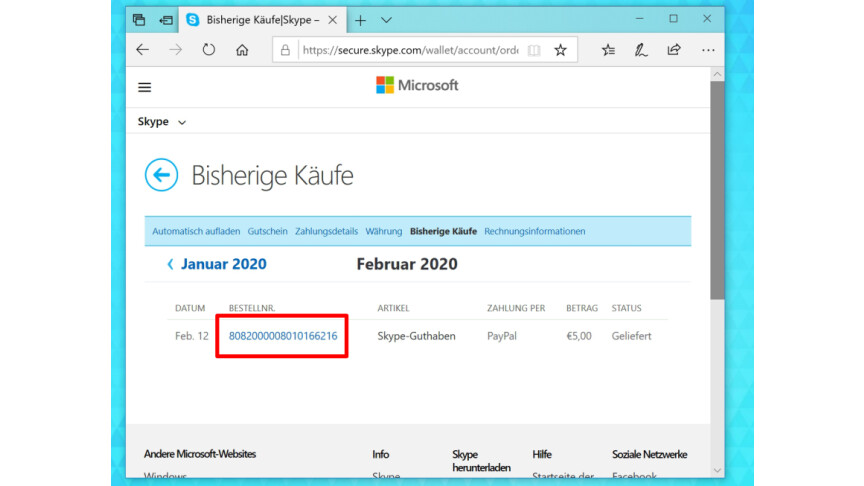Select the Währung tab
The width and height of the screenshot is (864, 486).
(x=384, y=231)
